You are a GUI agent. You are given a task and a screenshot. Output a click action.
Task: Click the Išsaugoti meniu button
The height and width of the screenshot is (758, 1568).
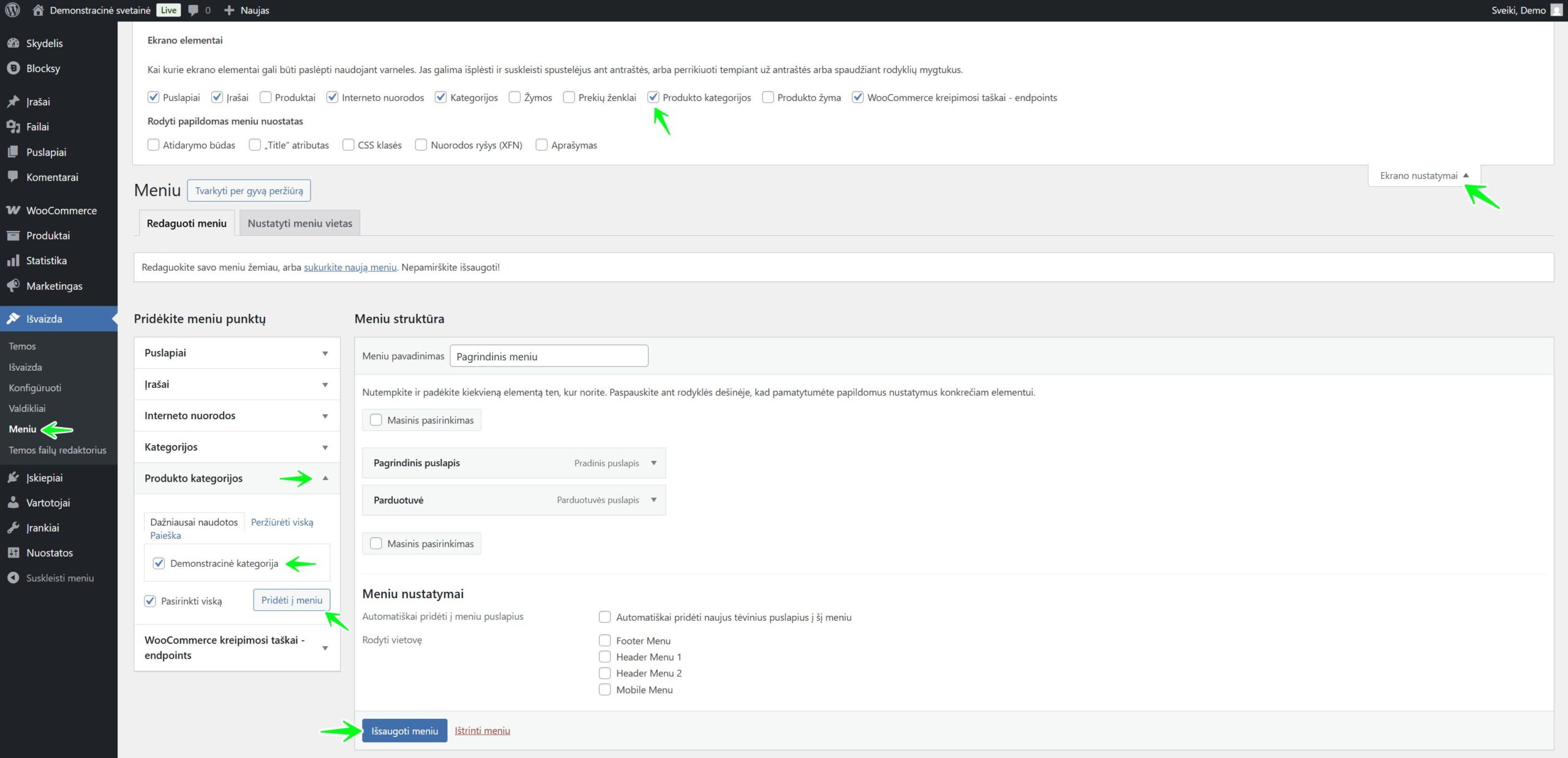[404, 730]
